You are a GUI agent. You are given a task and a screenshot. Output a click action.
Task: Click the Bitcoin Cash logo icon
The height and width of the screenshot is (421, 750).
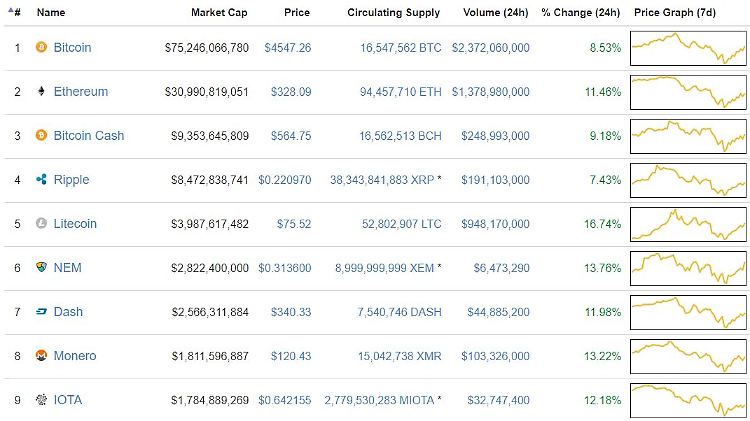click(x=42, y=135)
